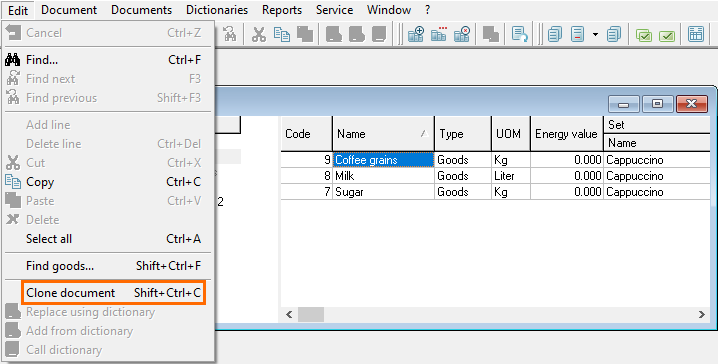
Task: Open the Dictionaries menu
Action: pos(217,10)
